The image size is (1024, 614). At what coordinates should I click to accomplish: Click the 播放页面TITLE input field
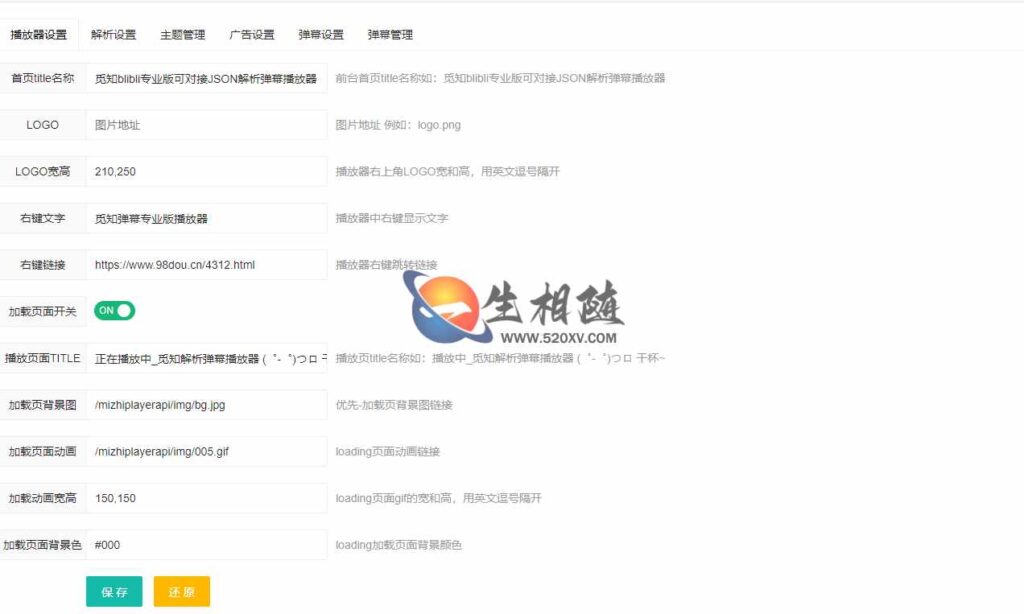tap(205, 357)
